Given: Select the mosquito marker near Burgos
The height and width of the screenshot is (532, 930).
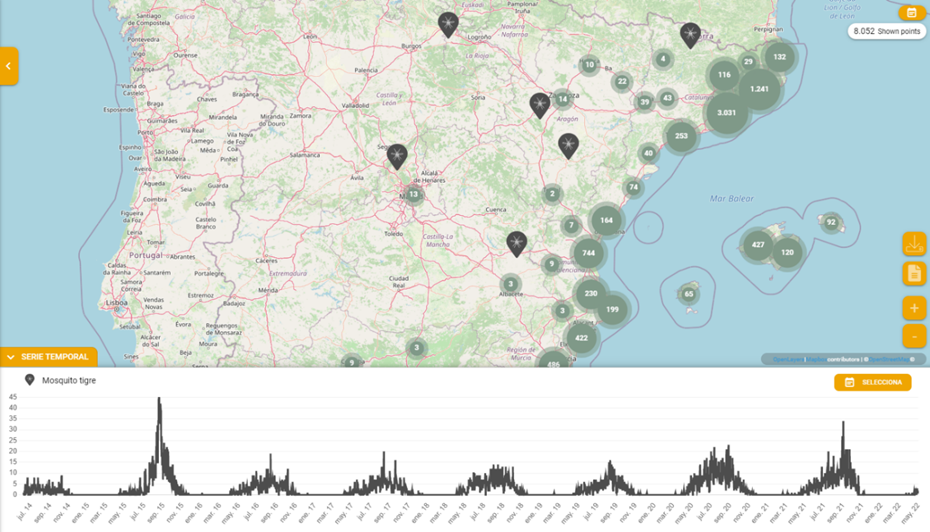Looking at the screenshot, I should tap(448, 24).
